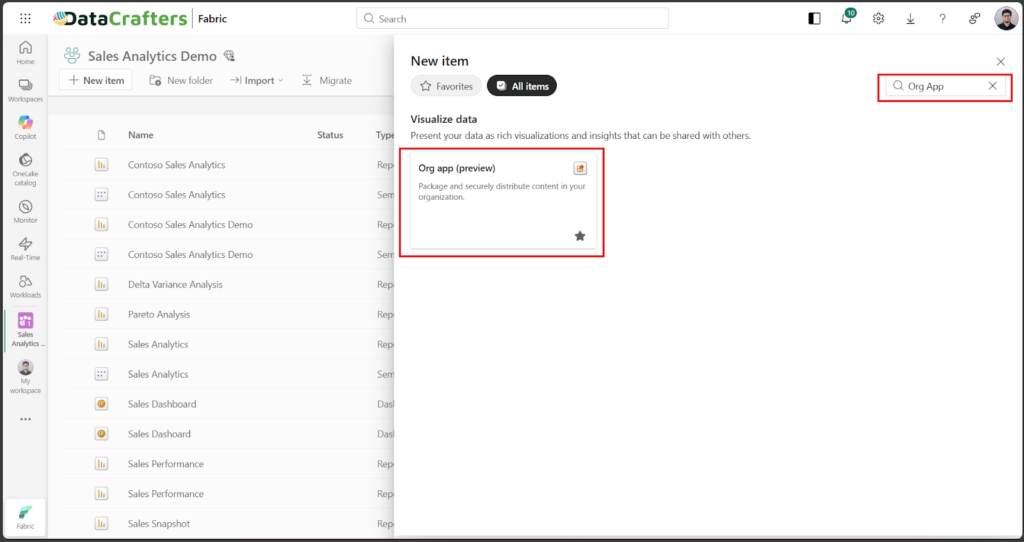Switch to the Favorites filter
Image resolution: width=1024 pixels, height=542 pixels.
[x=446, y=86]
